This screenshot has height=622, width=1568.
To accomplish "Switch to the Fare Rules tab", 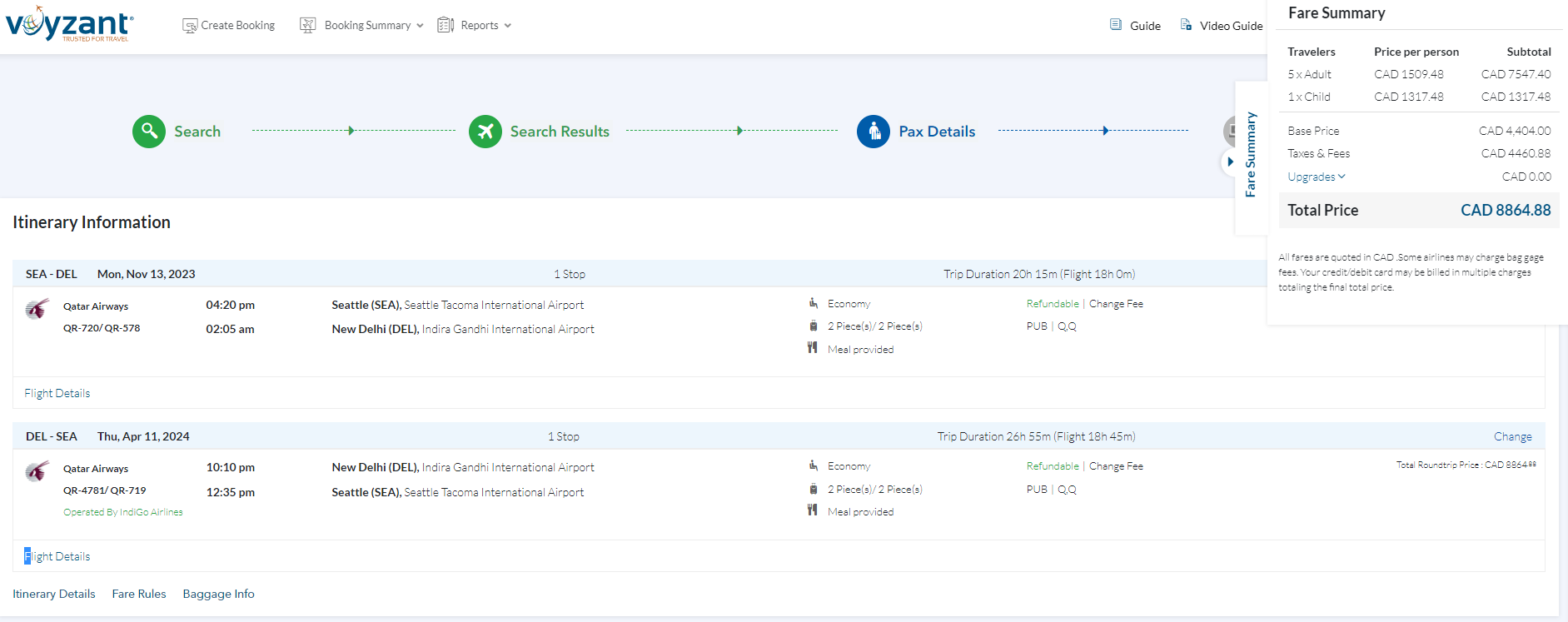I will (139, 594).
